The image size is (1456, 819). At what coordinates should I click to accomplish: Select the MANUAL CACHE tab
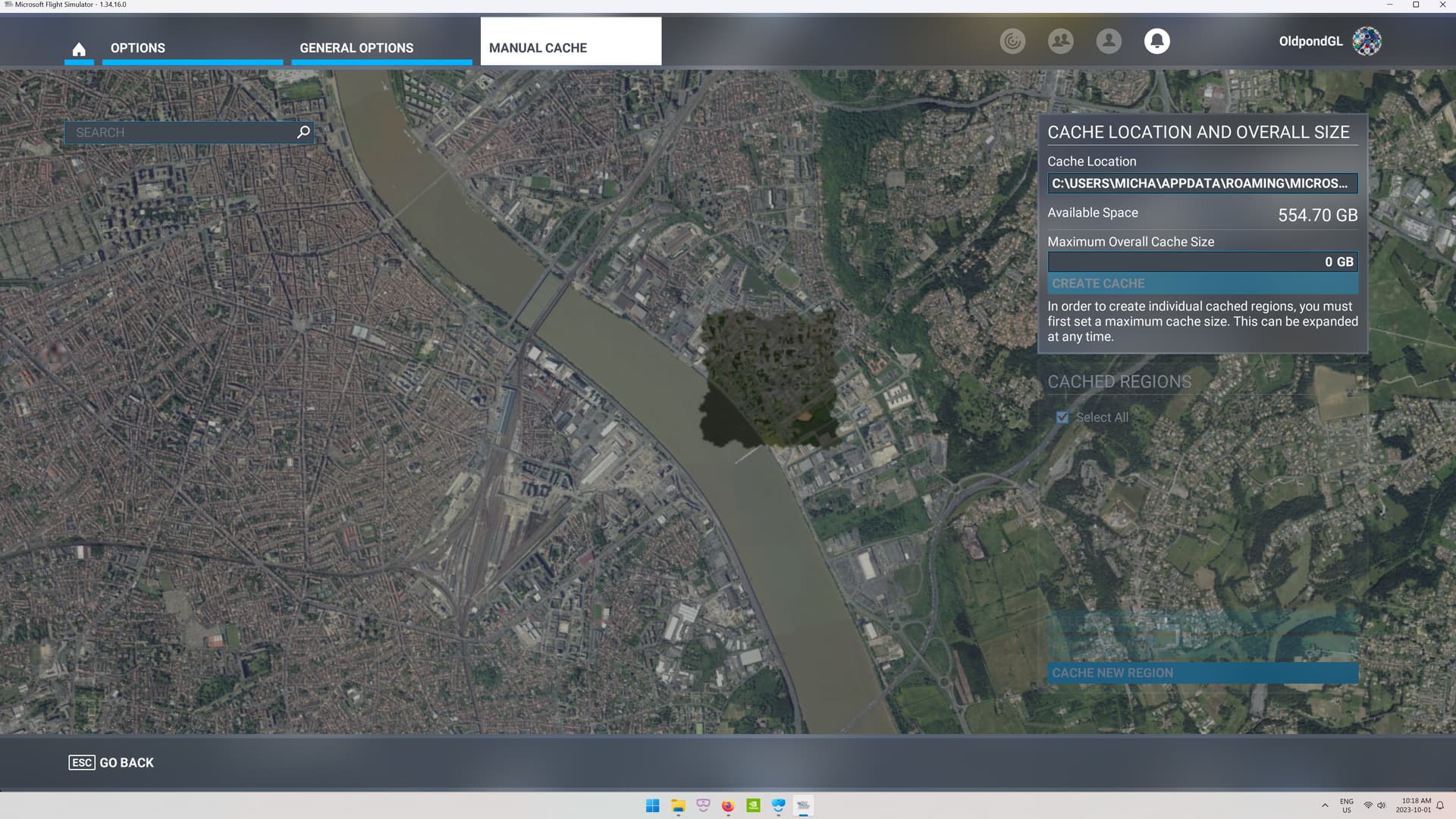(571, 42)
